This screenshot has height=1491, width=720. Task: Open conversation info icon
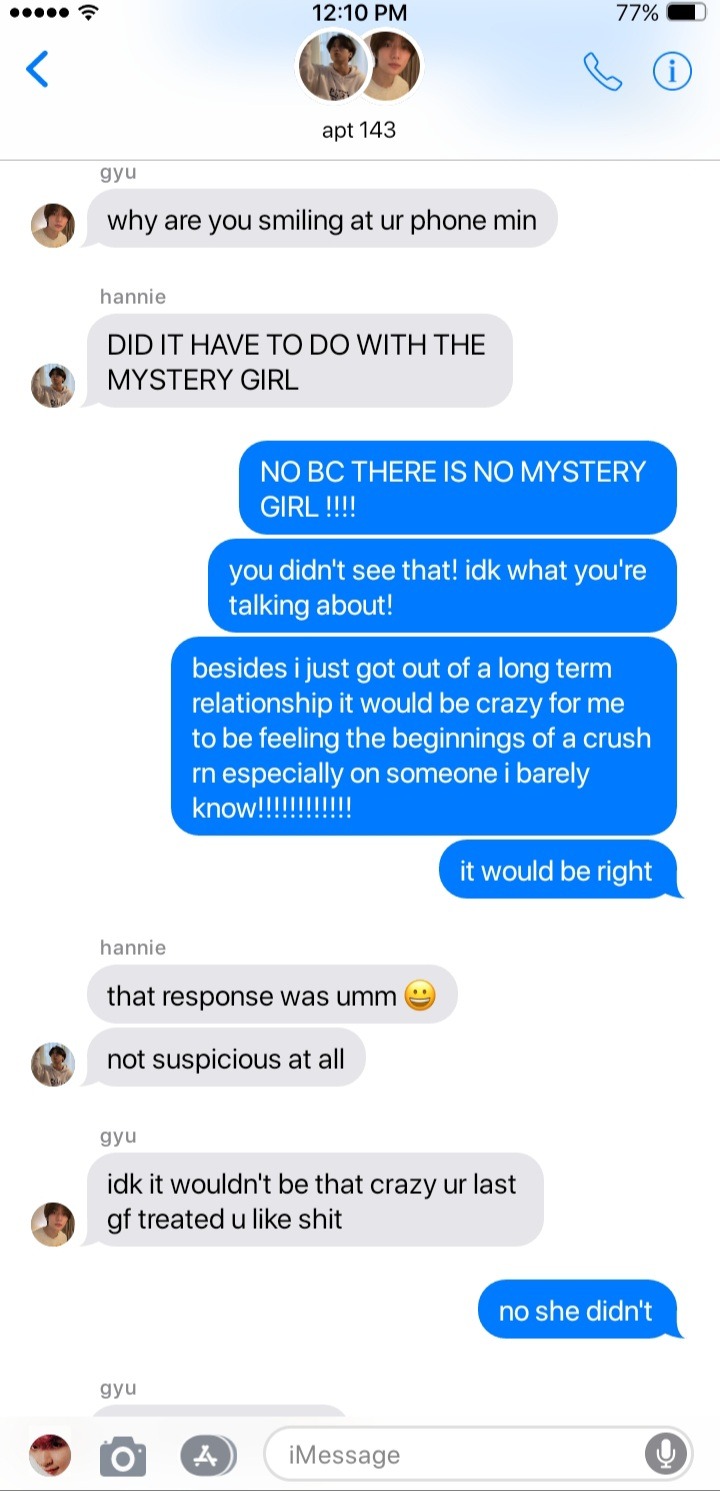click(x=672, y=71)
